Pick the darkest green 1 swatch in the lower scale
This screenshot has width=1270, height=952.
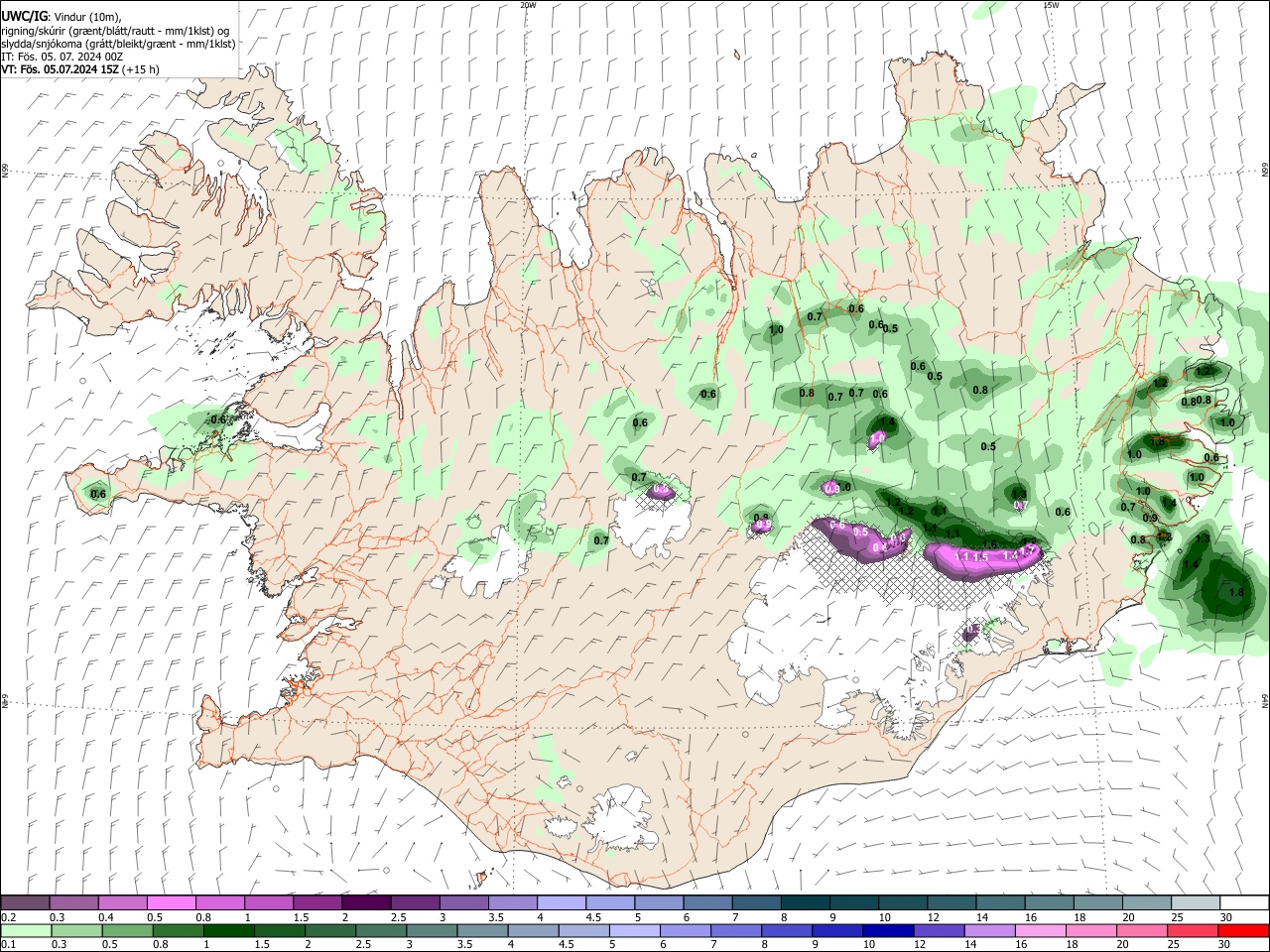click(228, 930)
